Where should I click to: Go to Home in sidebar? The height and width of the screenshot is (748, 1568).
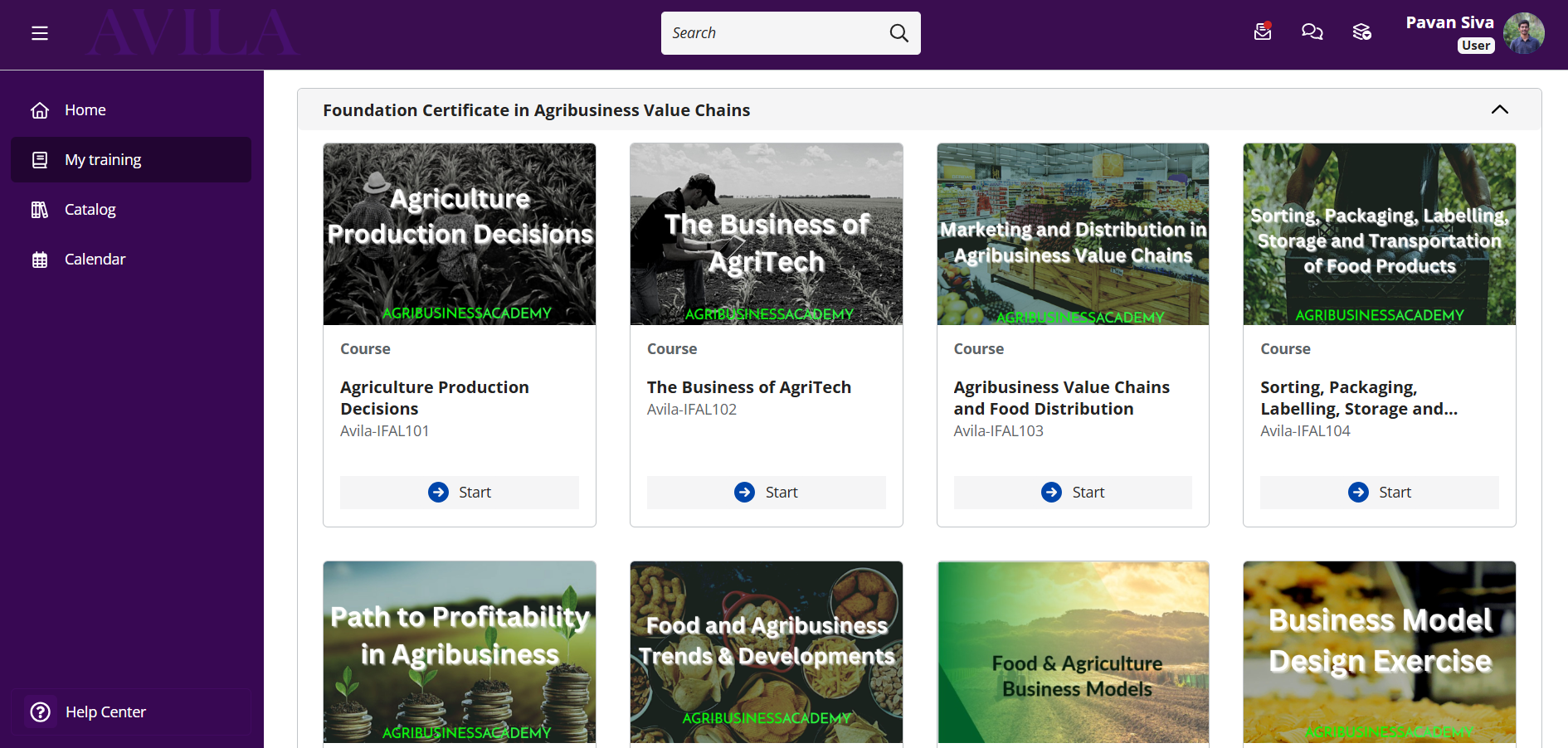131,110
